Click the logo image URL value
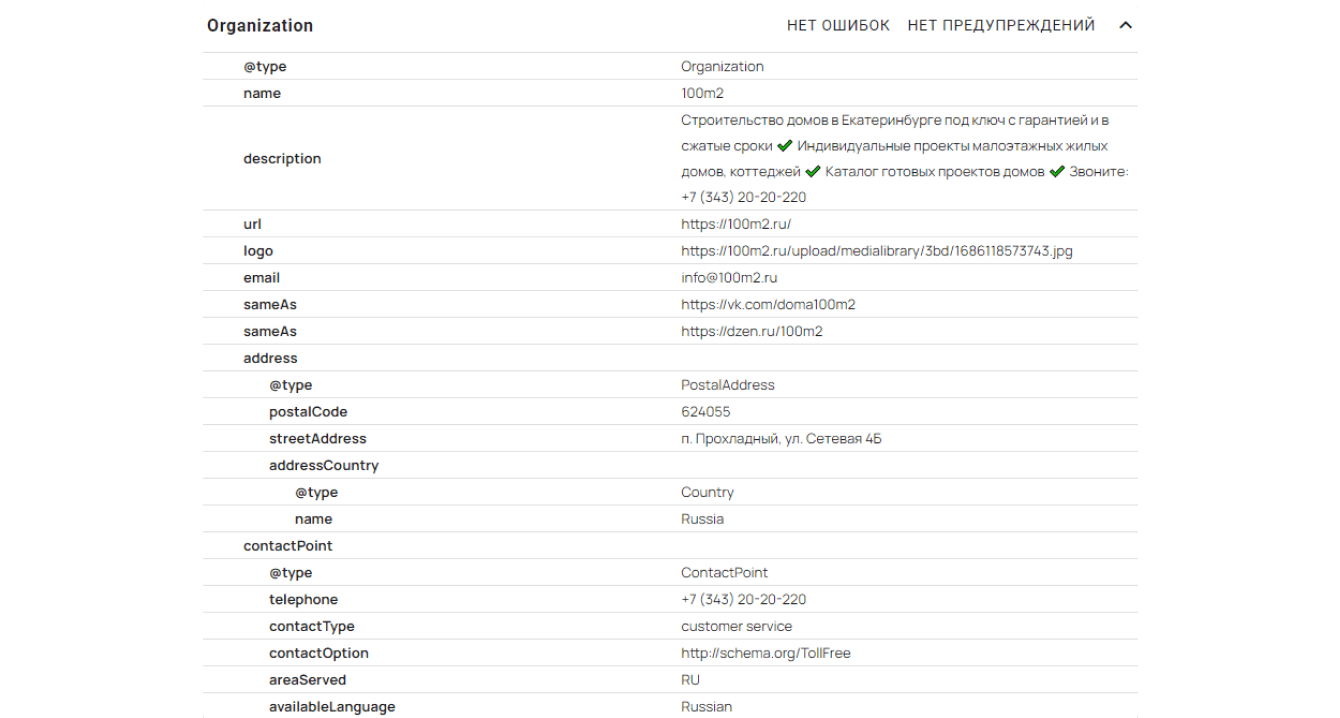This screenshot has width=1340, height=718. coord(876,251)
